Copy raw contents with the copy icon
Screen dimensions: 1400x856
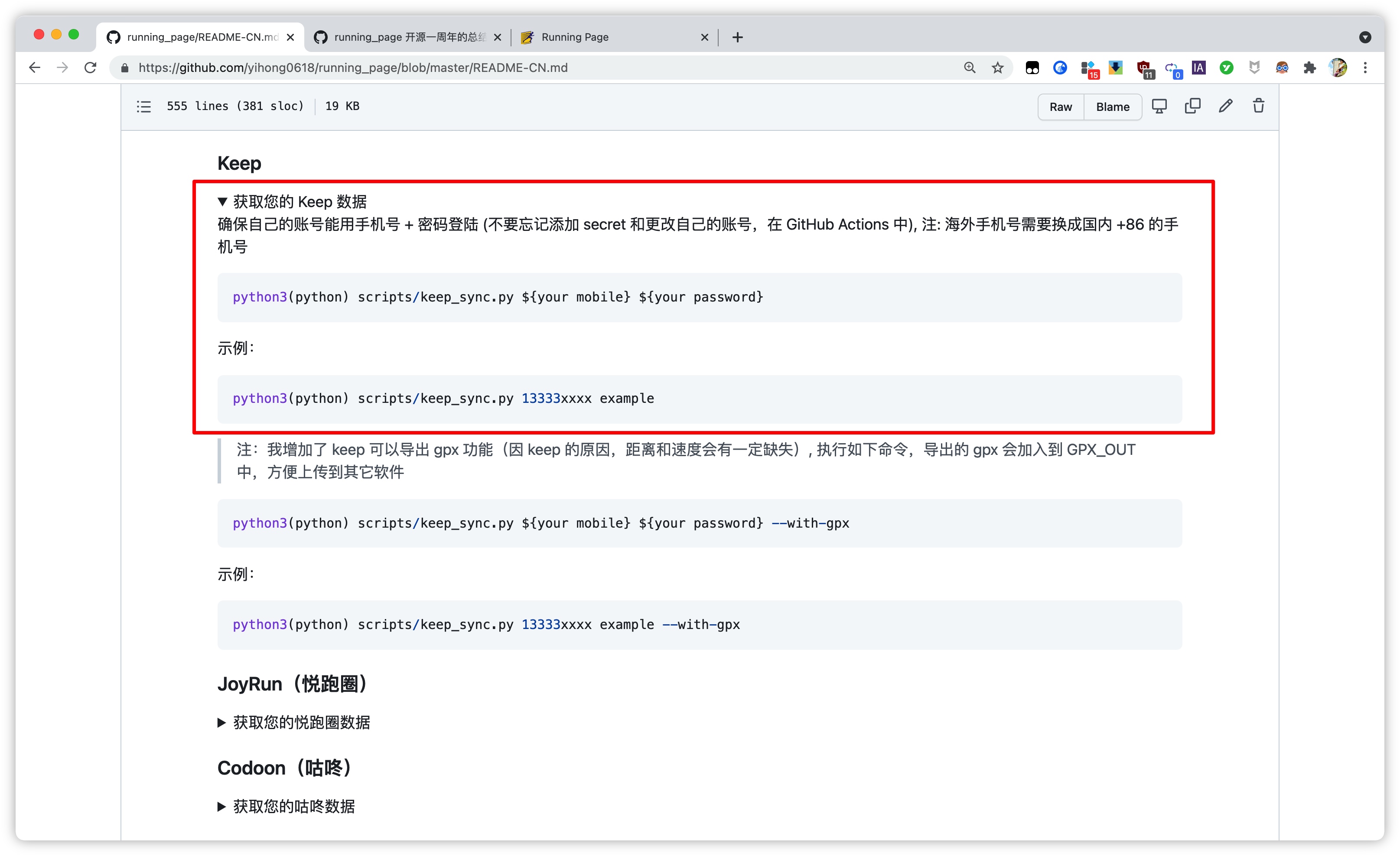(x=1192, y=106)
